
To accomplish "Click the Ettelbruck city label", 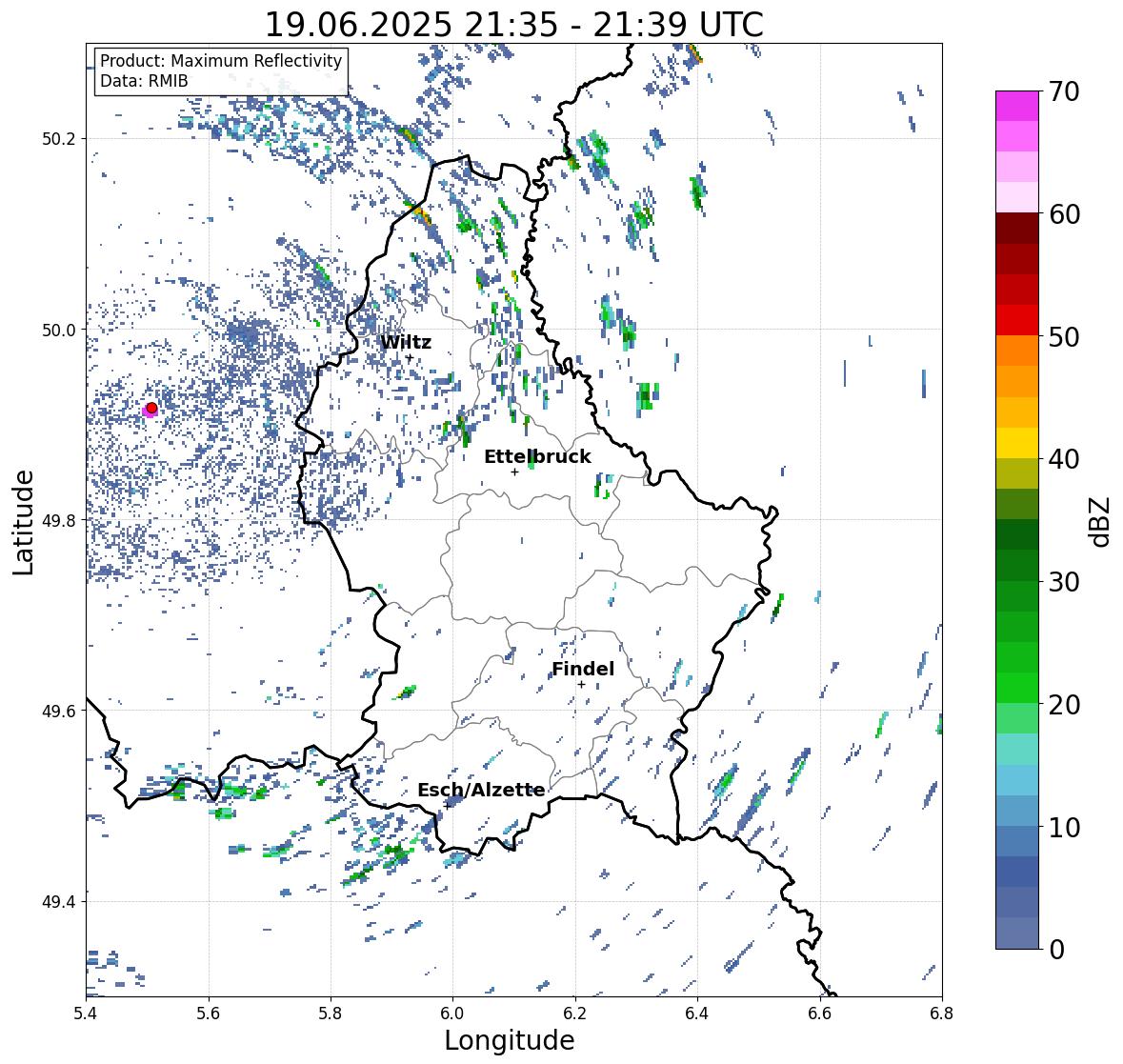I will [x=537, y=457].
